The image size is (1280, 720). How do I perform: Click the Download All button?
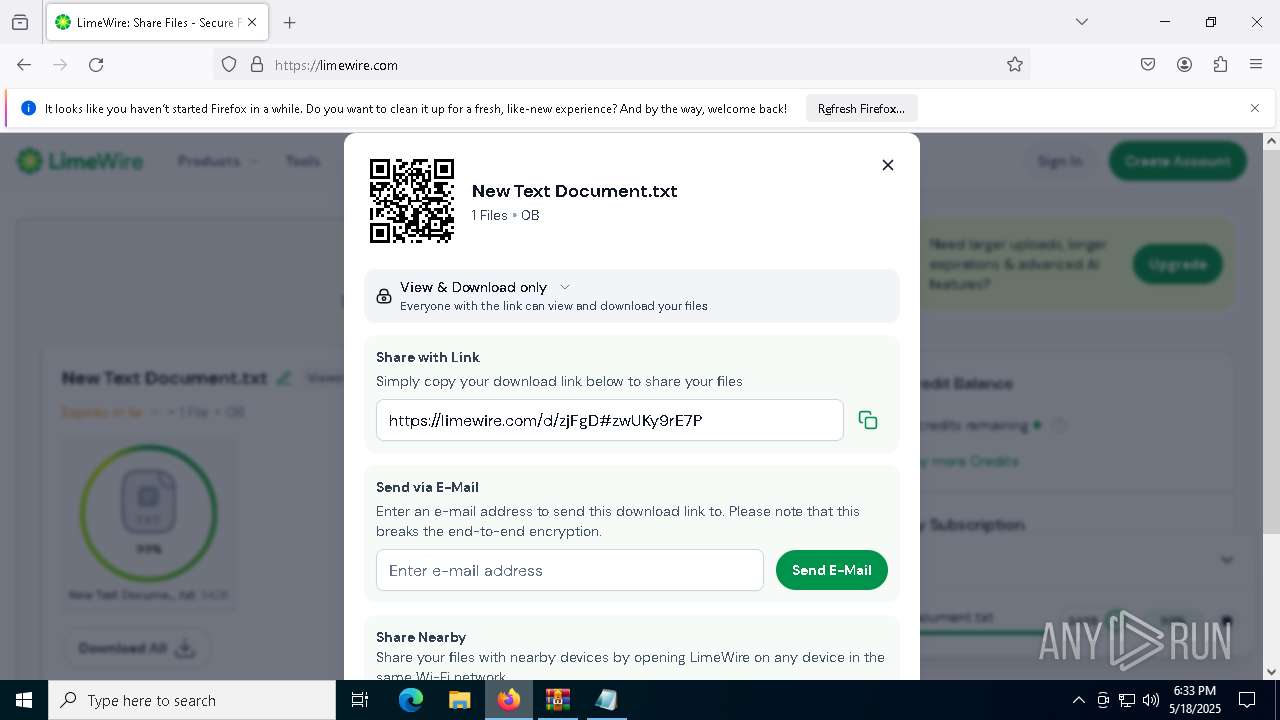pos(137,648)
